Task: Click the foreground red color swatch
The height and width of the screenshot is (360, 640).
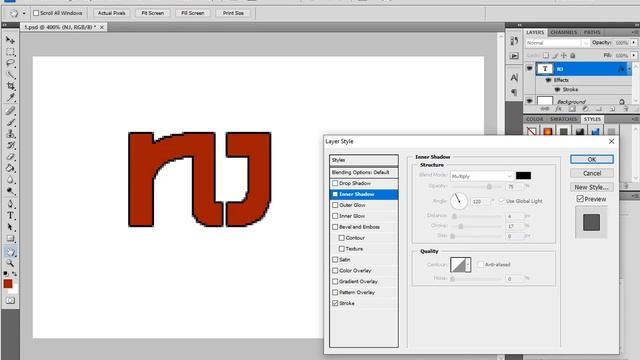Action: [x=8, y=284]
